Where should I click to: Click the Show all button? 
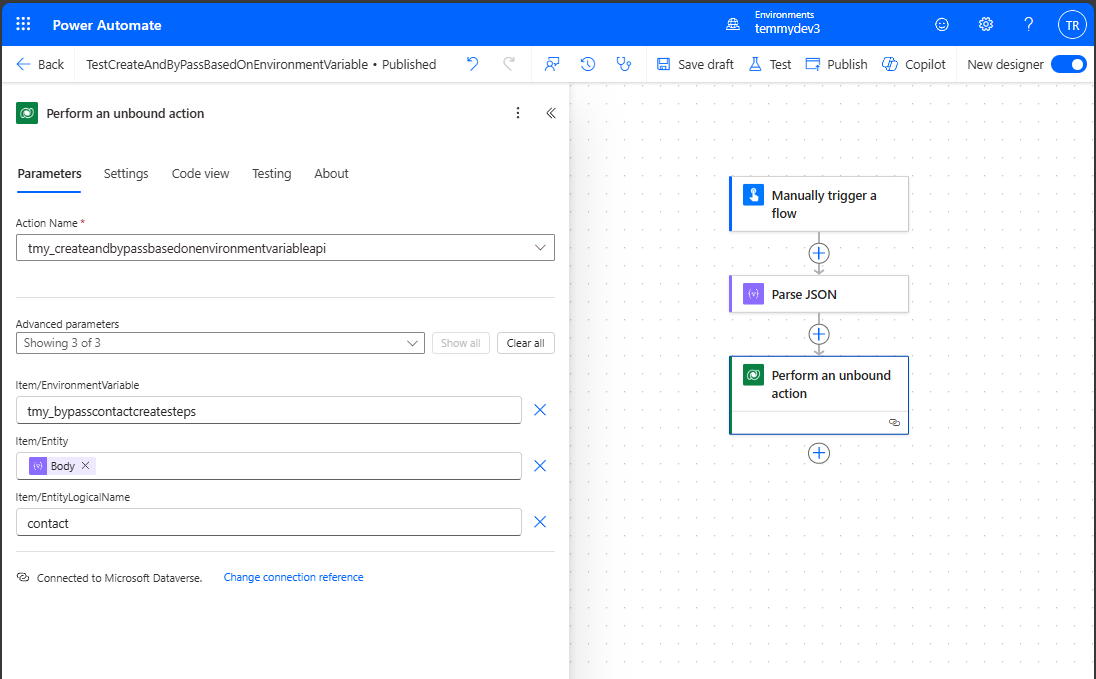point(461,343)
